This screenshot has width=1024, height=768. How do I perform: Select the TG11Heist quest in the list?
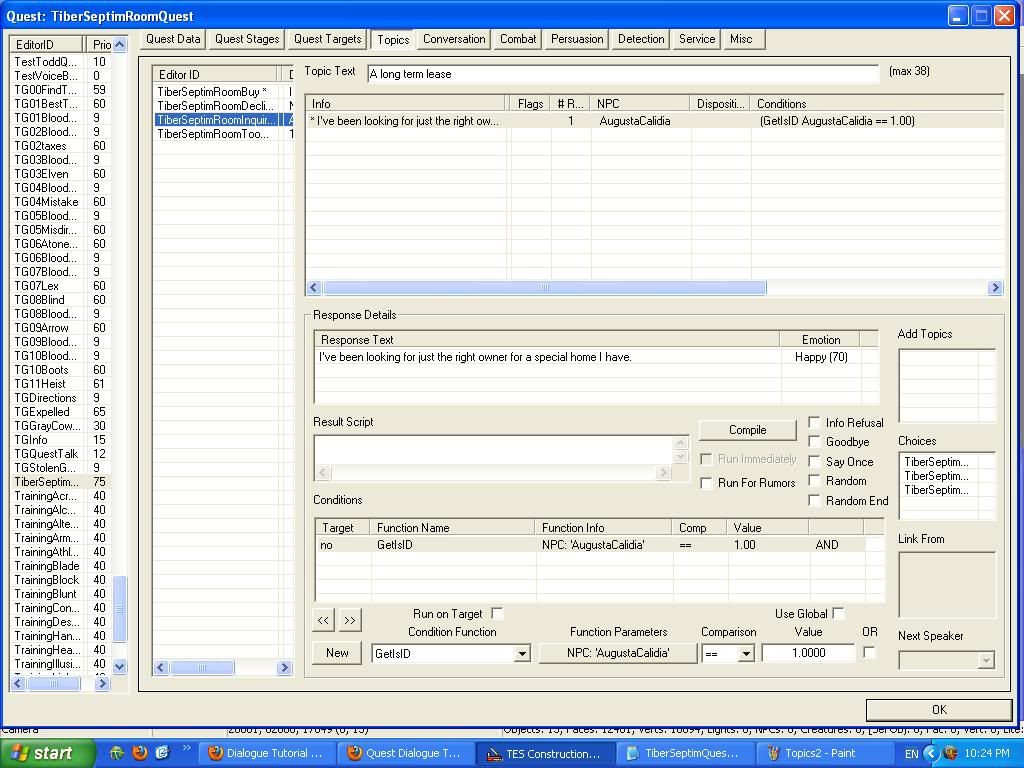coord(61,384)
